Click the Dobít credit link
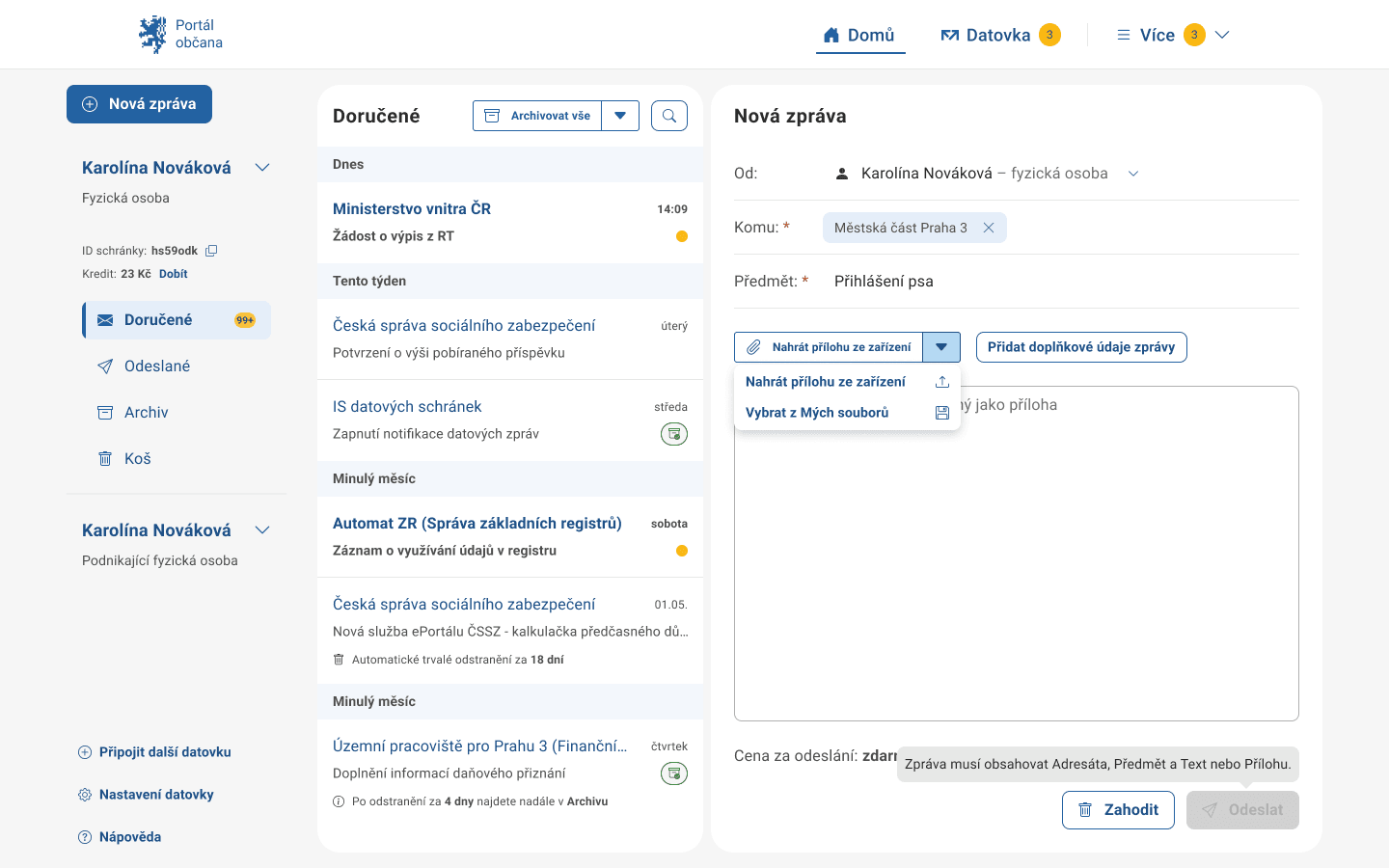The image size is (1389, 868). coord(174,274)
